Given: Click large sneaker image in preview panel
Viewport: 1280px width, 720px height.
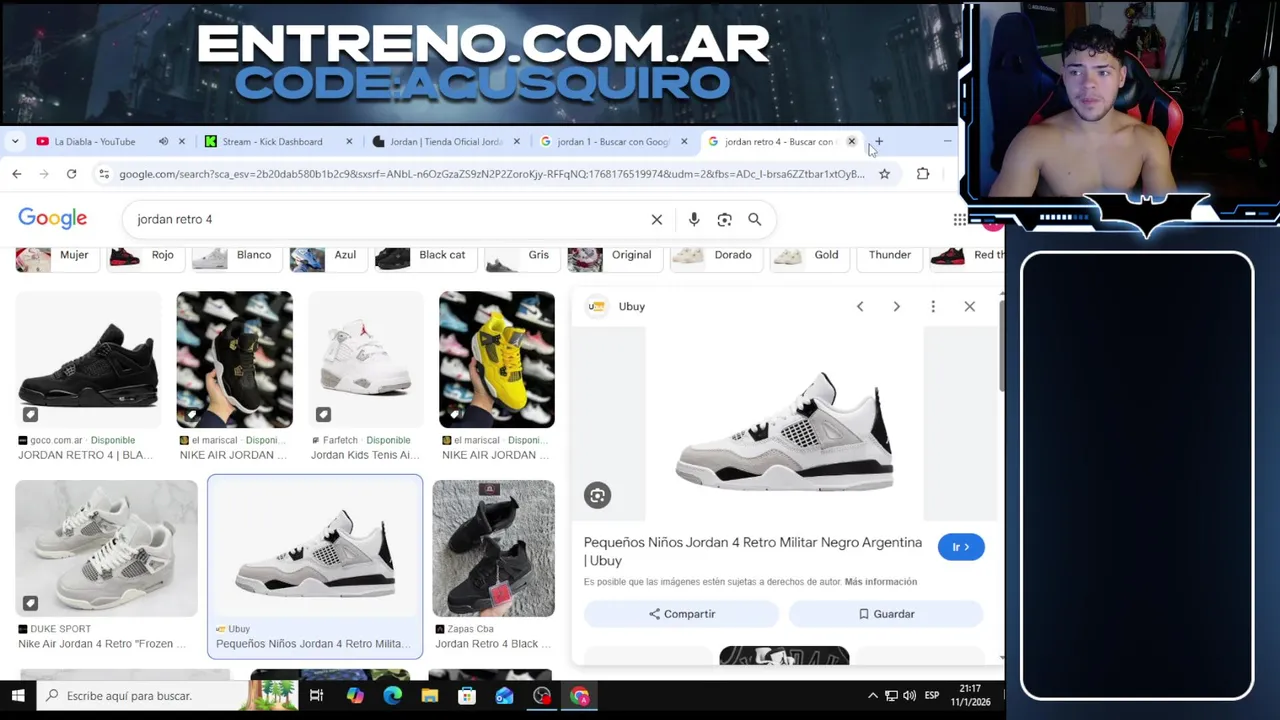Looking at the screenshot, I should click(784, 424).
